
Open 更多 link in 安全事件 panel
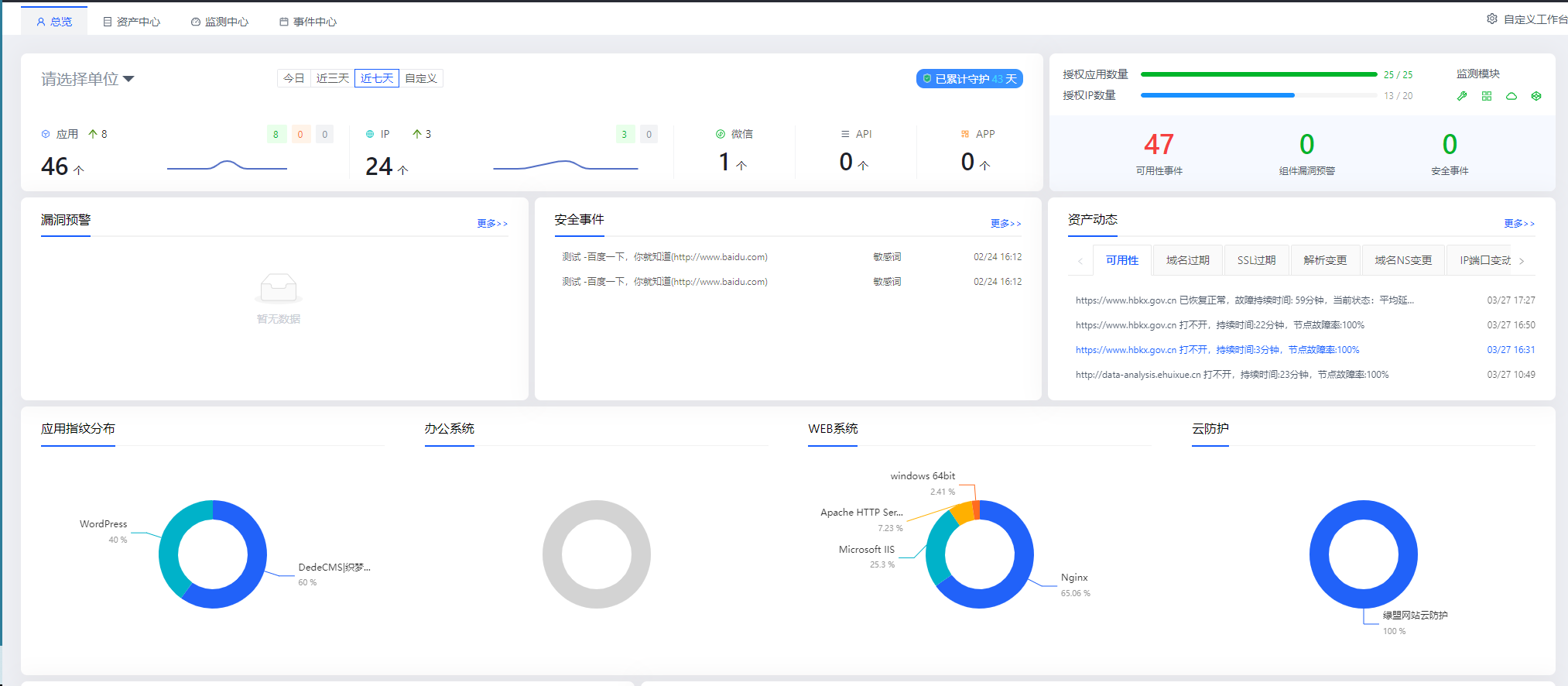[x=1005, y=224]
